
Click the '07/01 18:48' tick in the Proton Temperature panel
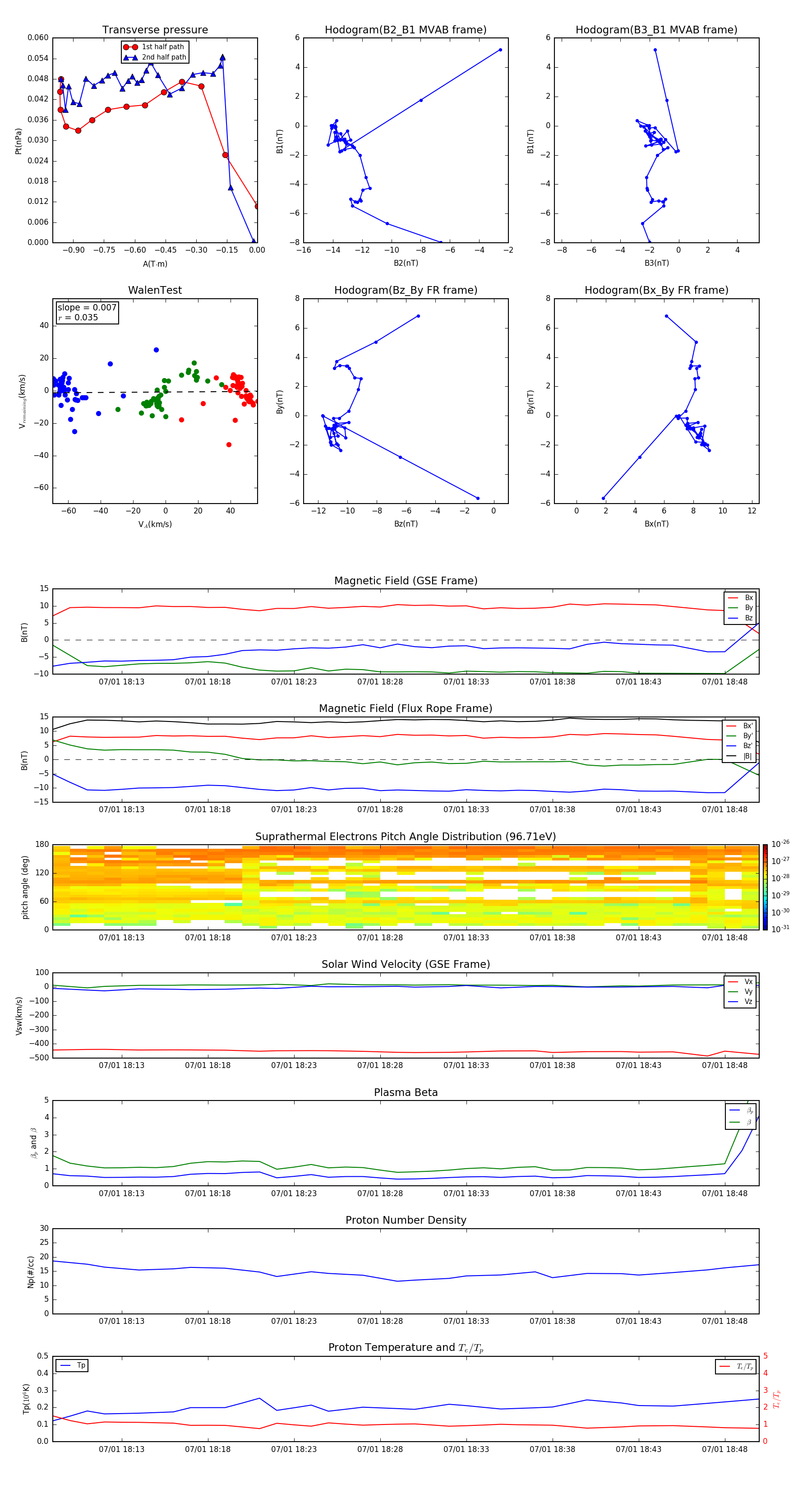pos(725,1450)
